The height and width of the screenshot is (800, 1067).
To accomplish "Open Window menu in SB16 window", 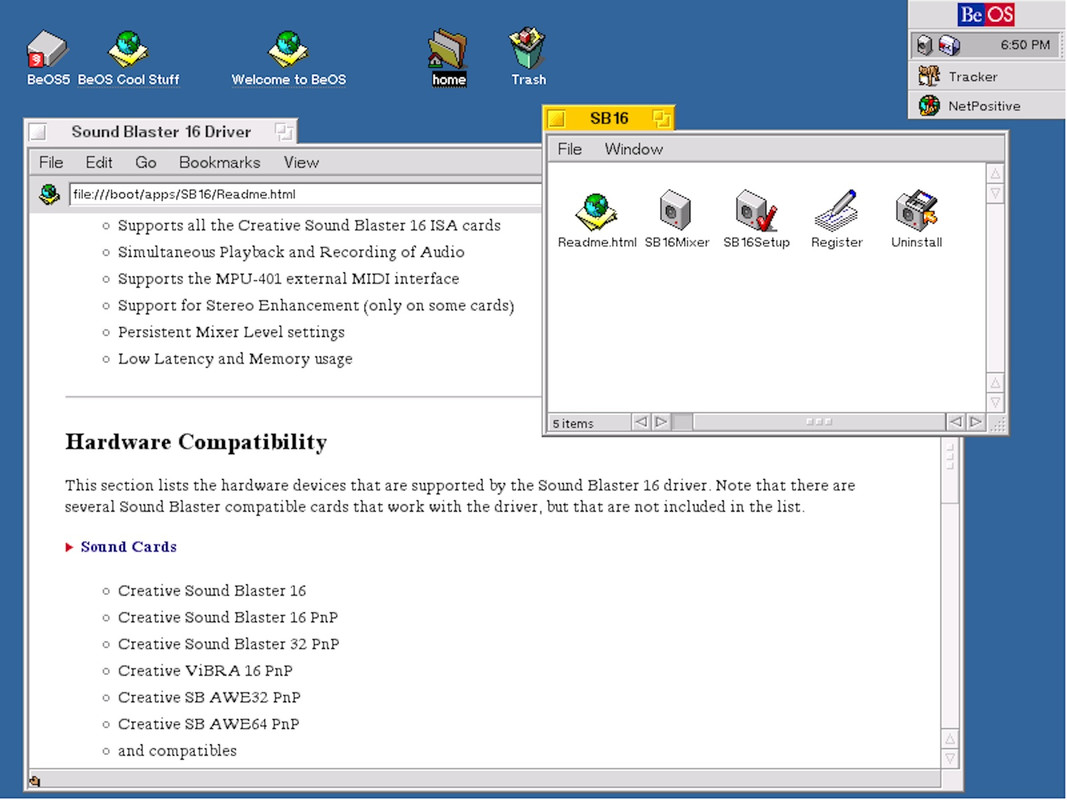I will click(x=634, y=149).
